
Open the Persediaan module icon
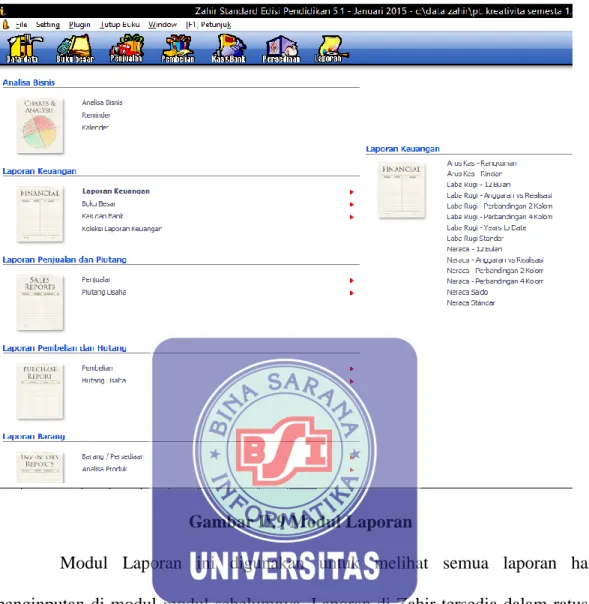click(x=281, y=49)
